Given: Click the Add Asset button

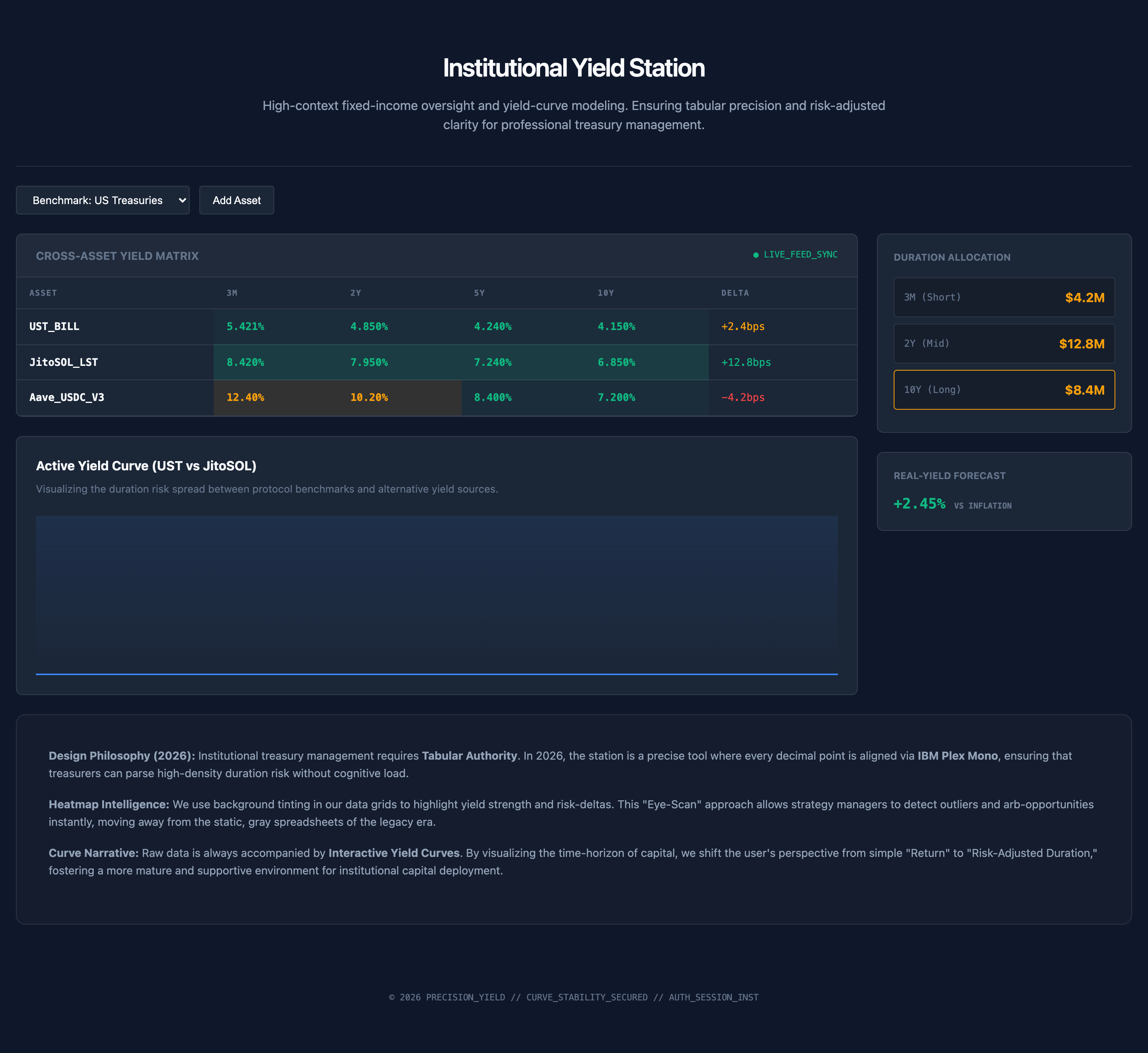Looking at the screenshot, I should point(236,200).
